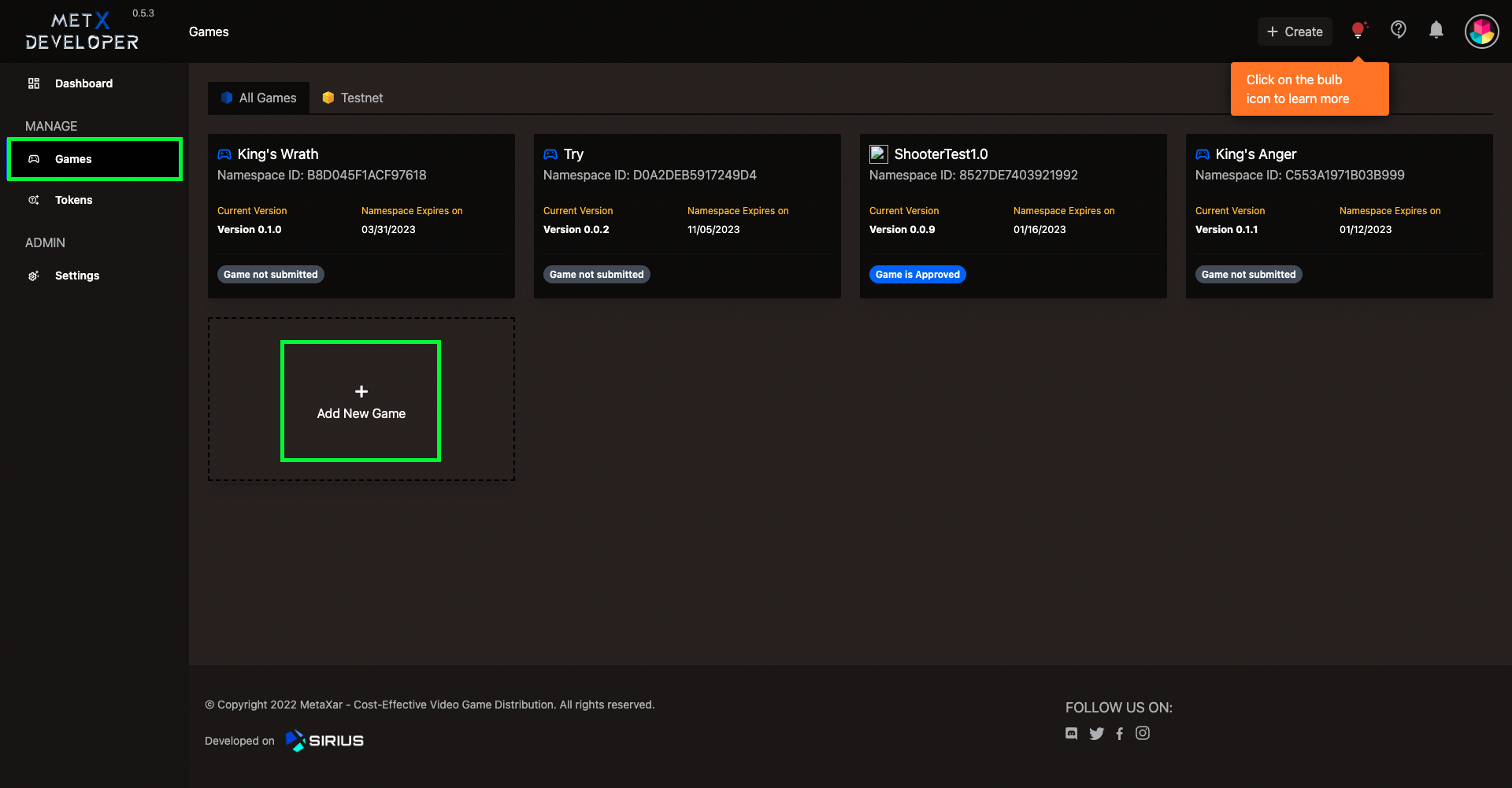Click Namespace ID C553A1971B03B999
The width and height of the screenshot is (1512, 788).
pos(1300,175)
